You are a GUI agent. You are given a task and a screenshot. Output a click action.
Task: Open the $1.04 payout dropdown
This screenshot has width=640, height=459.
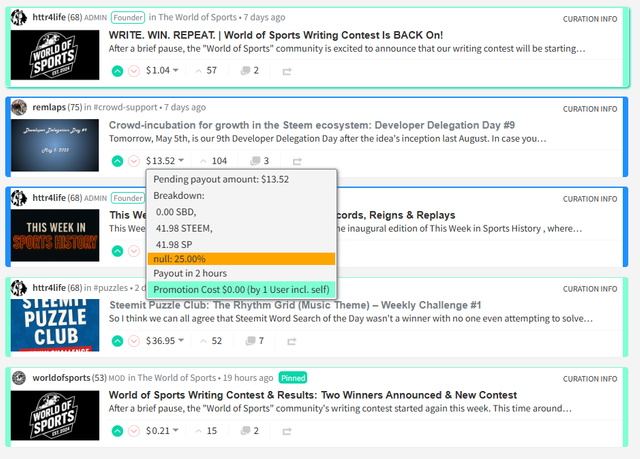coord(162,71)
